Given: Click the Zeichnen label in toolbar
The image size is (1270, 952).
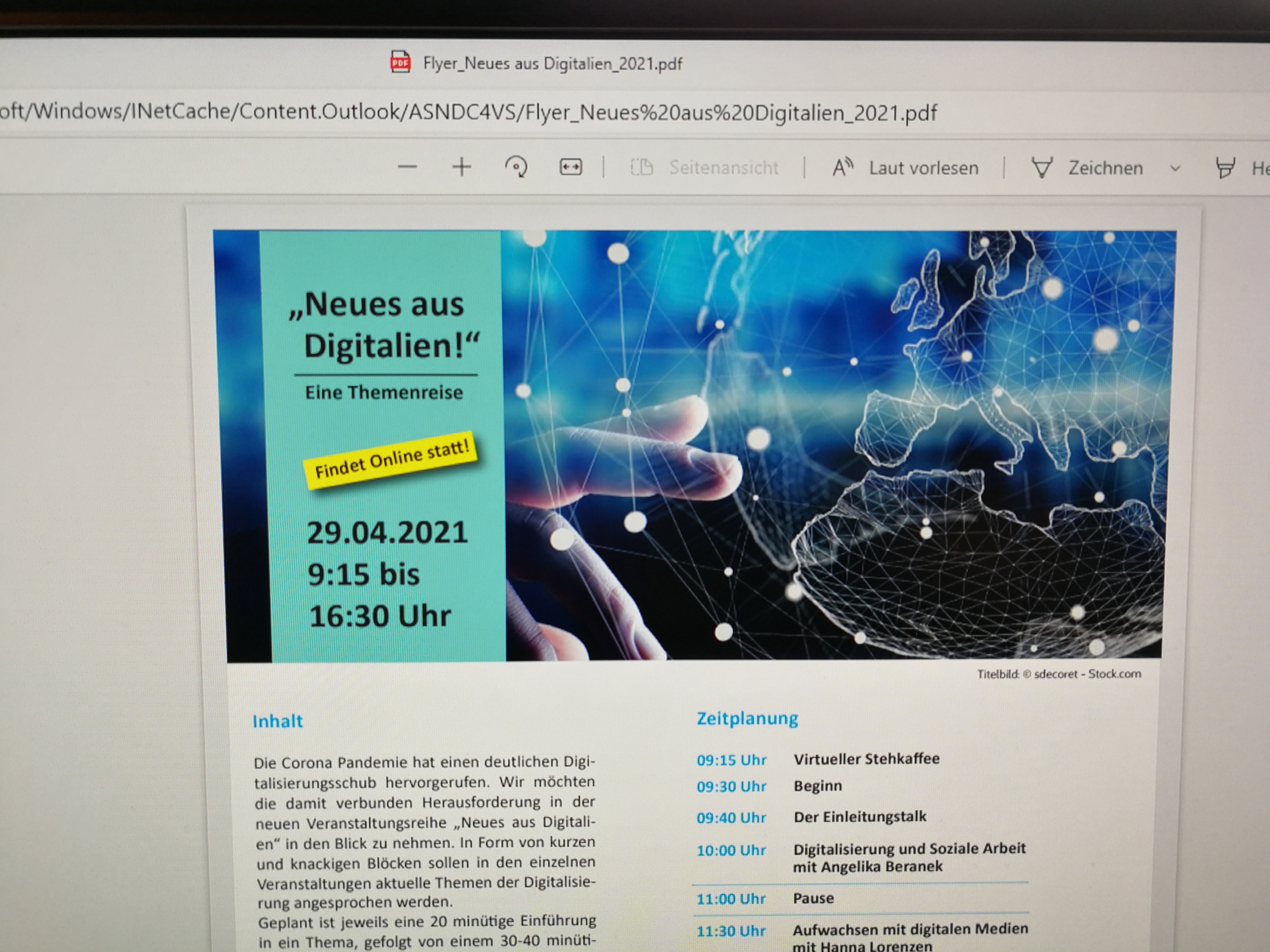Looking at the screenshot, I should [x=1105, y=168].
